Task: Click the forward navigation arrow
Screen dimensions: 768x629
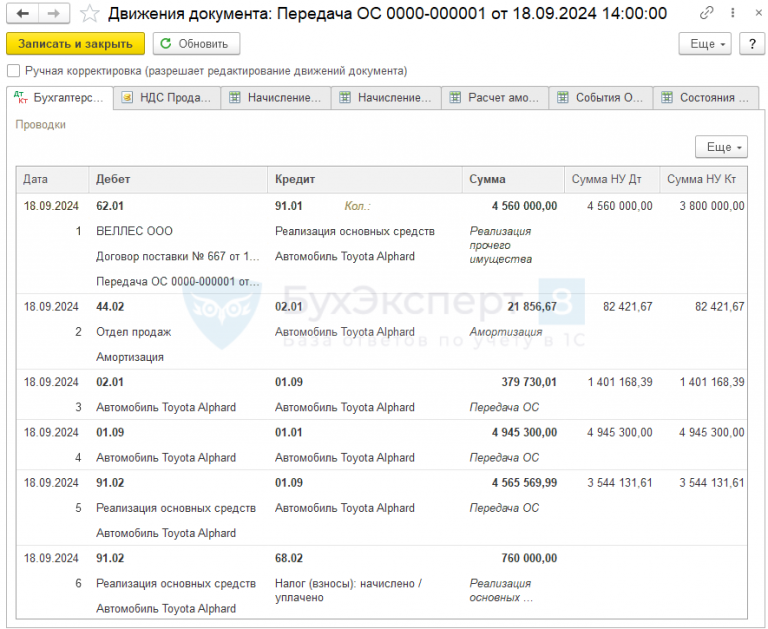Action: coord(54,14)
